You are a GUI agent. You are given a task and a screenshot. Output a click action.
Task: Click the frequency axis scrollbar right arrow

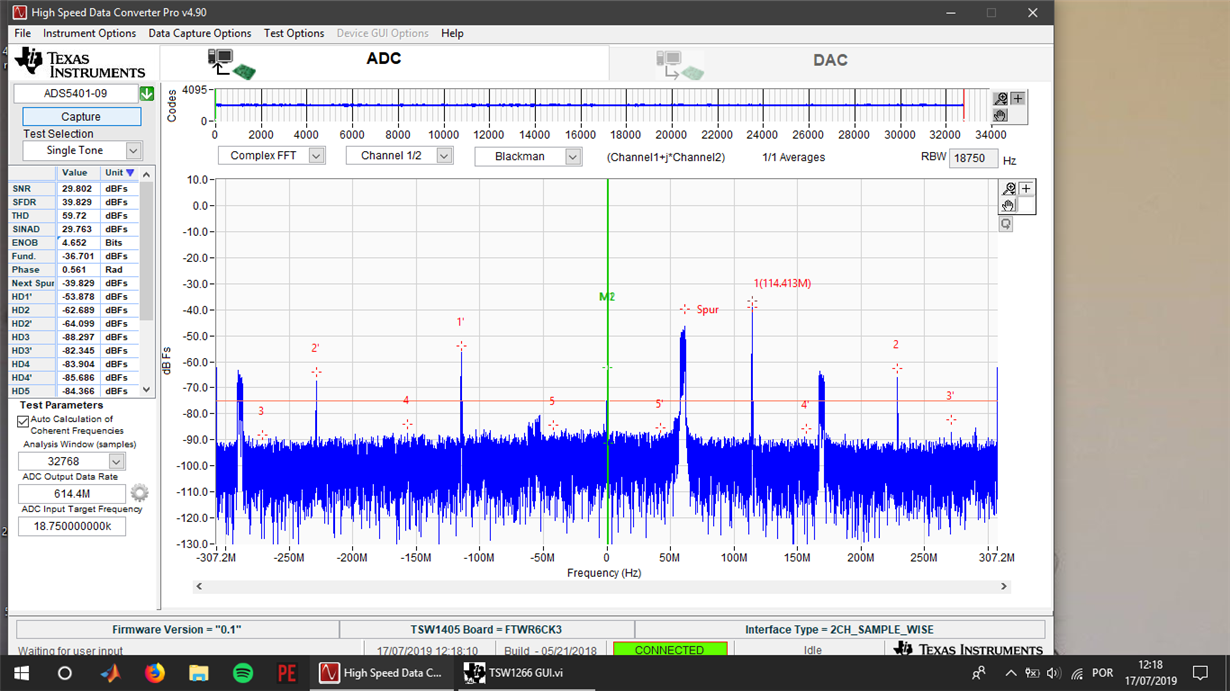pos(1005,587)
